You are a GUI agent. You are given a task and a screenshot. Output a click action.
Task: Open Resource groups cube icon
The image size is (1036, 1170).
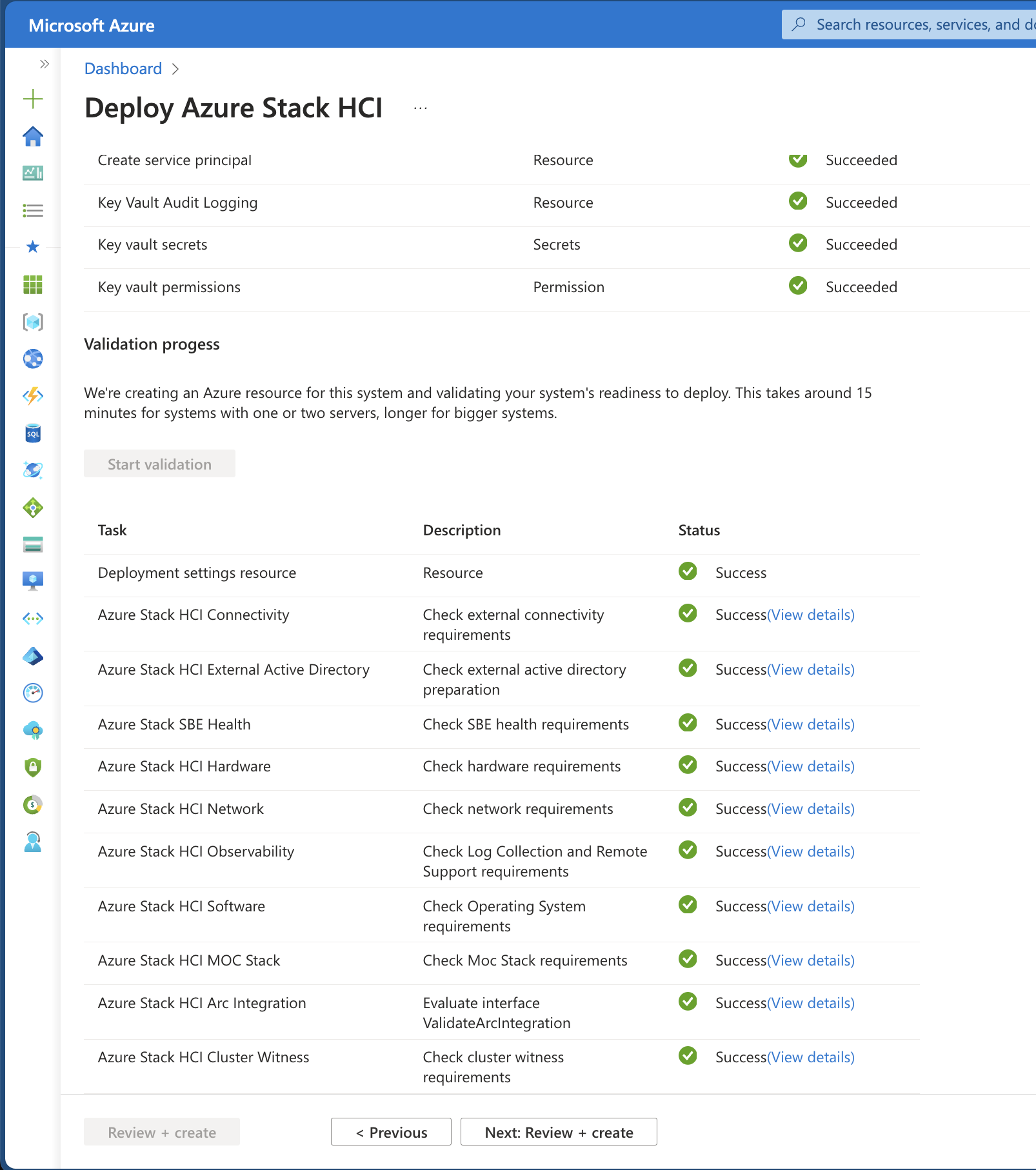point(33,322)
